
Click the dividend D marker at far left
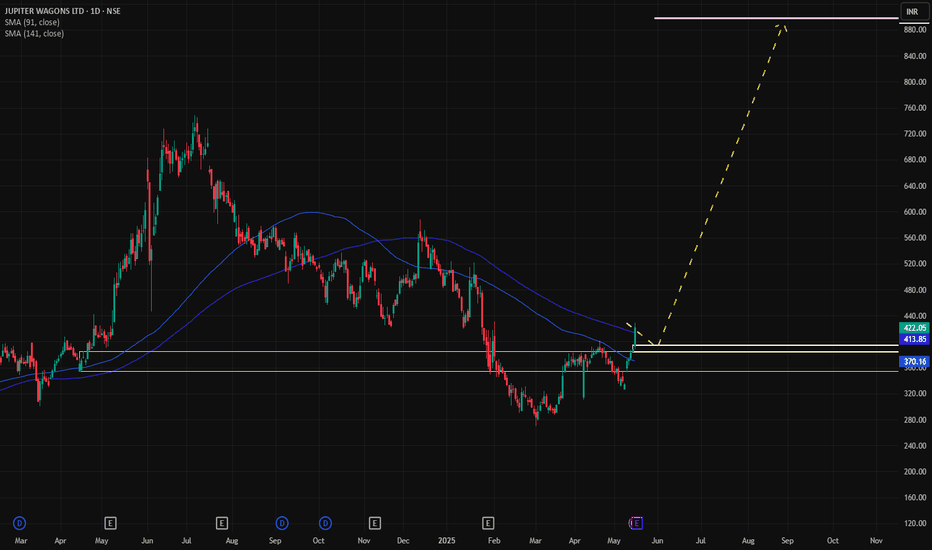[20, 523]
